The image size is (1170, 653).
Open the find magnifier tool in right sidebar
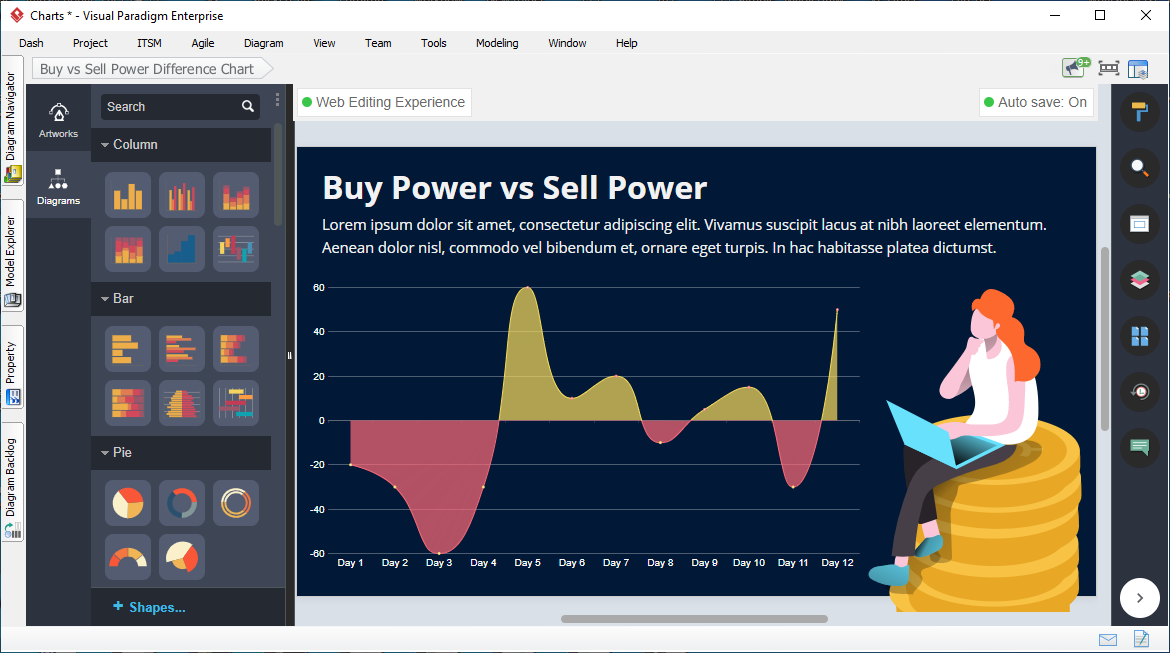click(x=1139, y=167)
